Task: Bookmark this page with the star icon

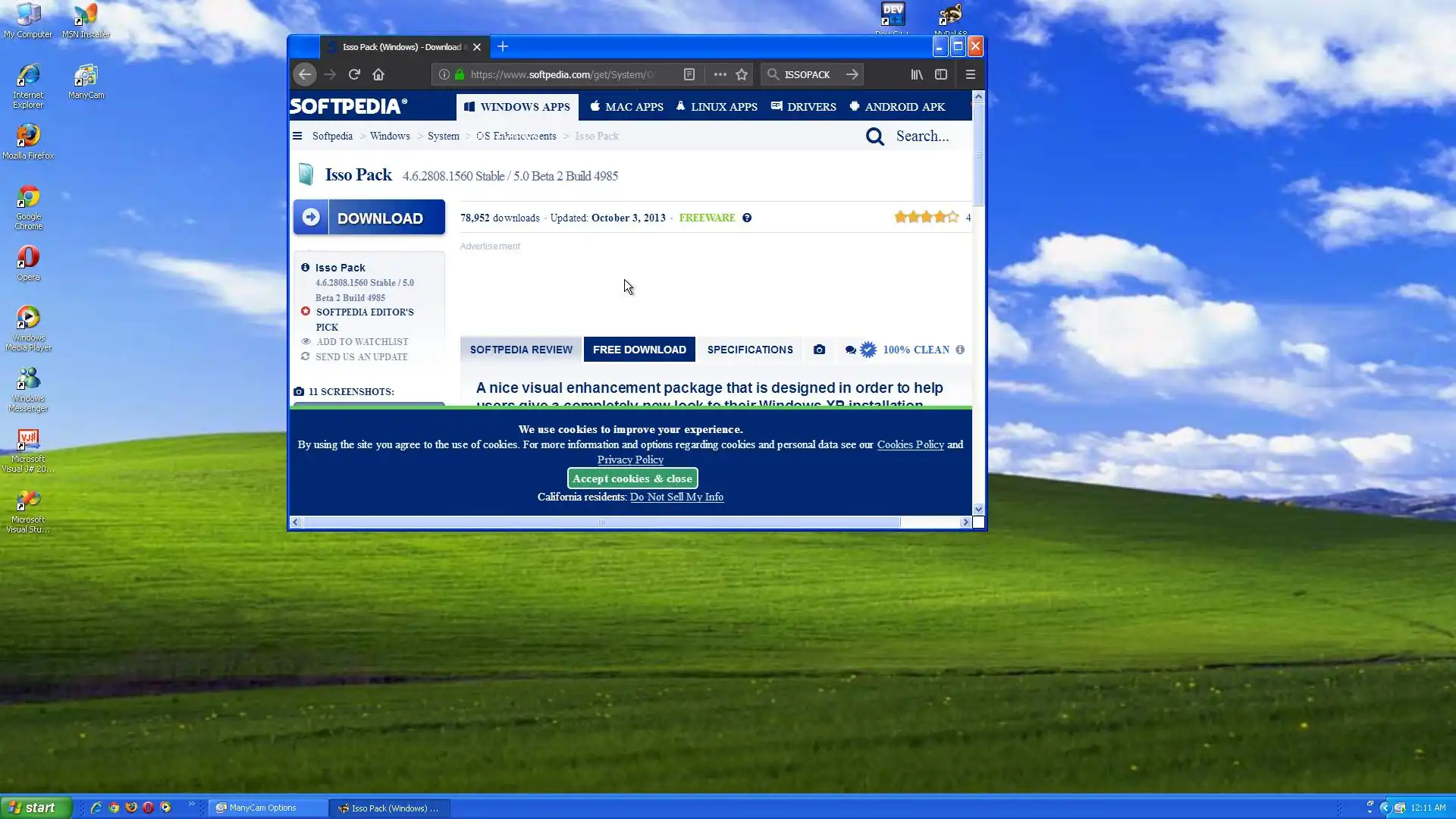Action: pos(742,74)
